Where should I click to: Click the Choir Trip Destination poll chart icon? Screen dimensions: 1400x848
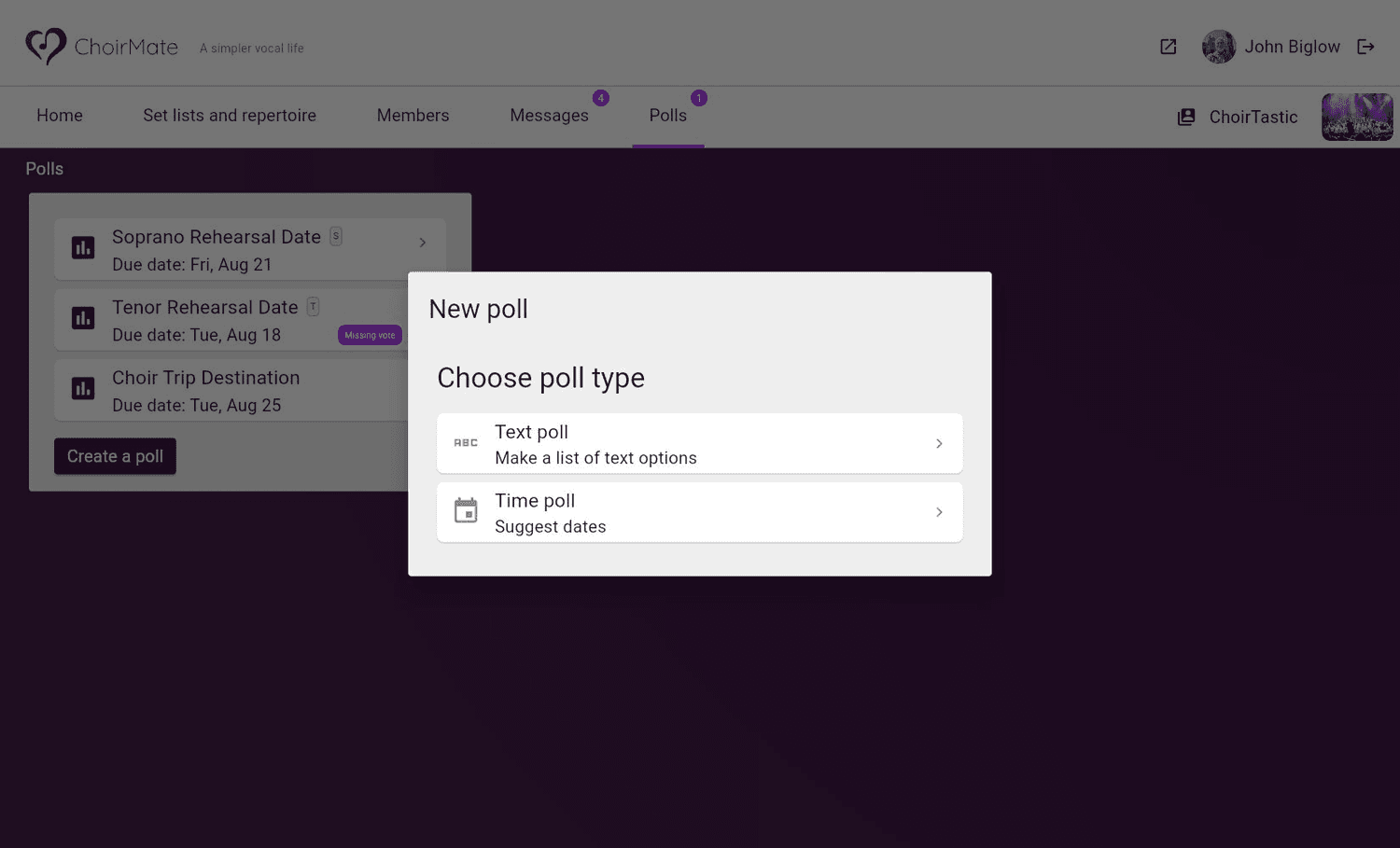click(83, 389)
